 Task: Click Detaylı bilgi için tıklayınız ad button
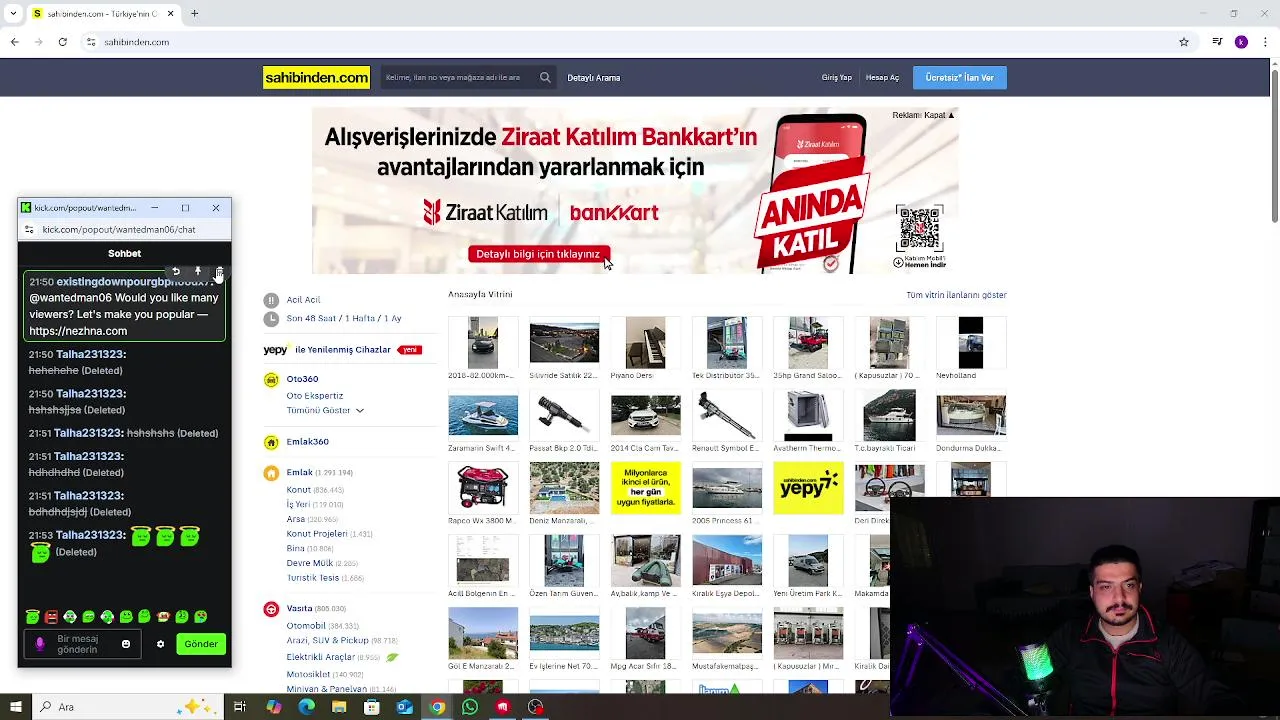(538, 254)
